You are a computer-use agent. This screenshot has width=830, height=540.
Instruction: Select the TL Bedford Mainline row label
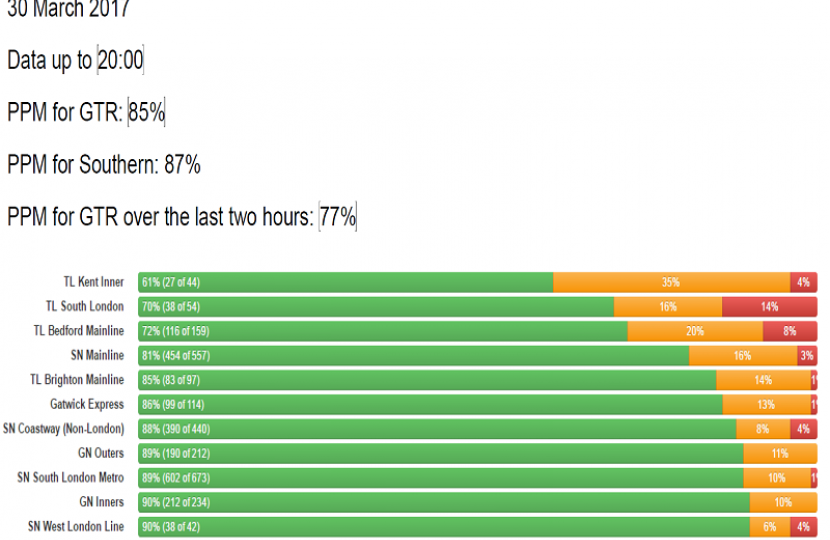click(79, 331)
